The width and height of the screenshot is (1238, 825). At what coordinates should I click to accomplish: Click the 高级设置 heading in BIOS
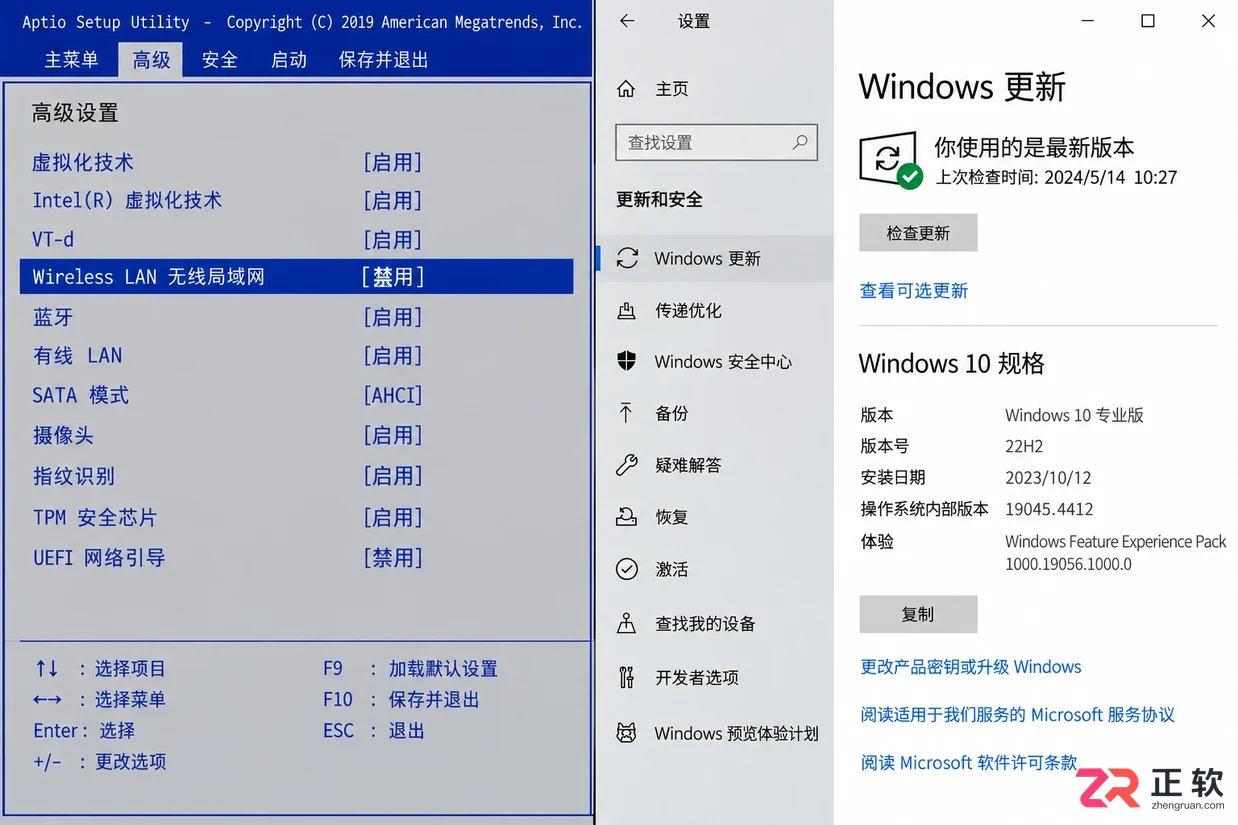tap(75, 113)
